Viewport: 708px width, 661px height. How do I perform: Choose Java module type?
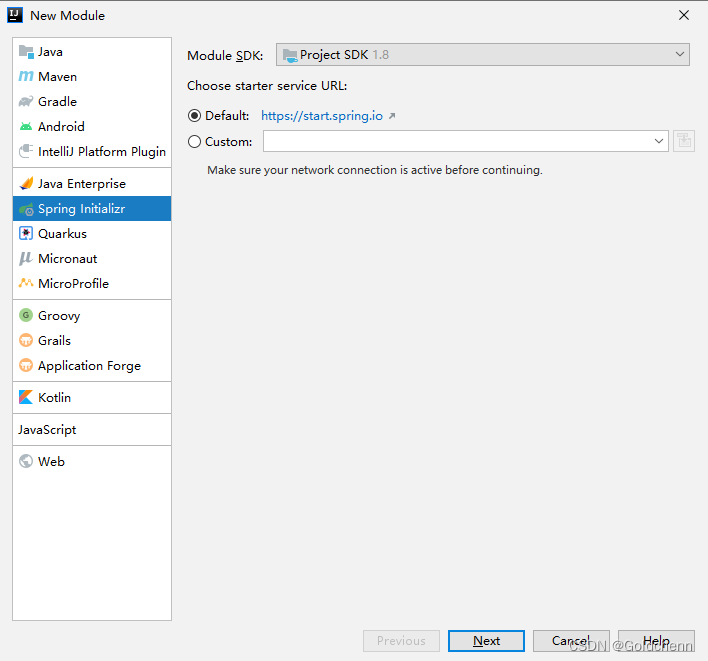point(92,52)
